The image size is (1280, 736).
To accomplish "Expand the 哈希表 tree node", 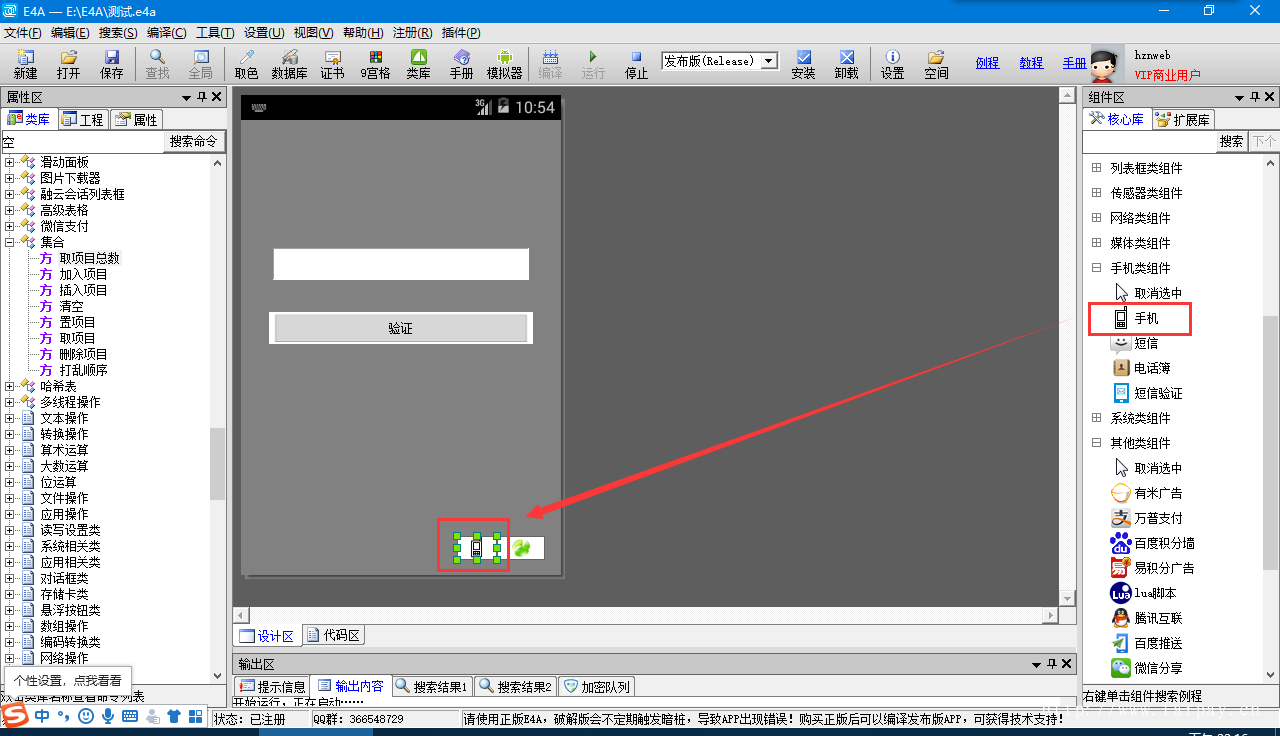I will [x=10, y=386].
